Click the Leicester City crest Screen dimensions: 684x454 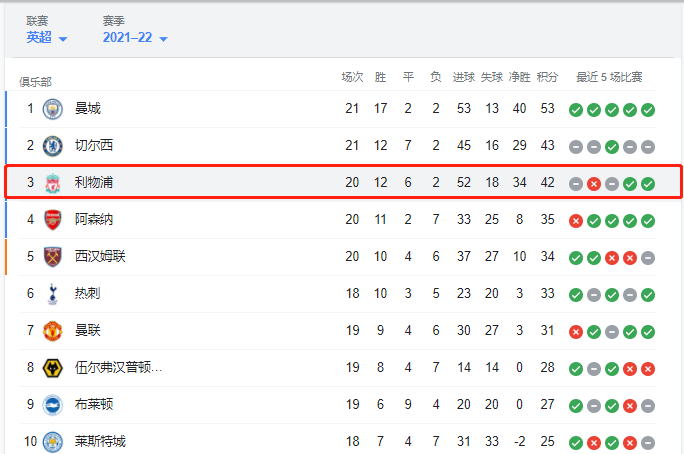(53, 442)
